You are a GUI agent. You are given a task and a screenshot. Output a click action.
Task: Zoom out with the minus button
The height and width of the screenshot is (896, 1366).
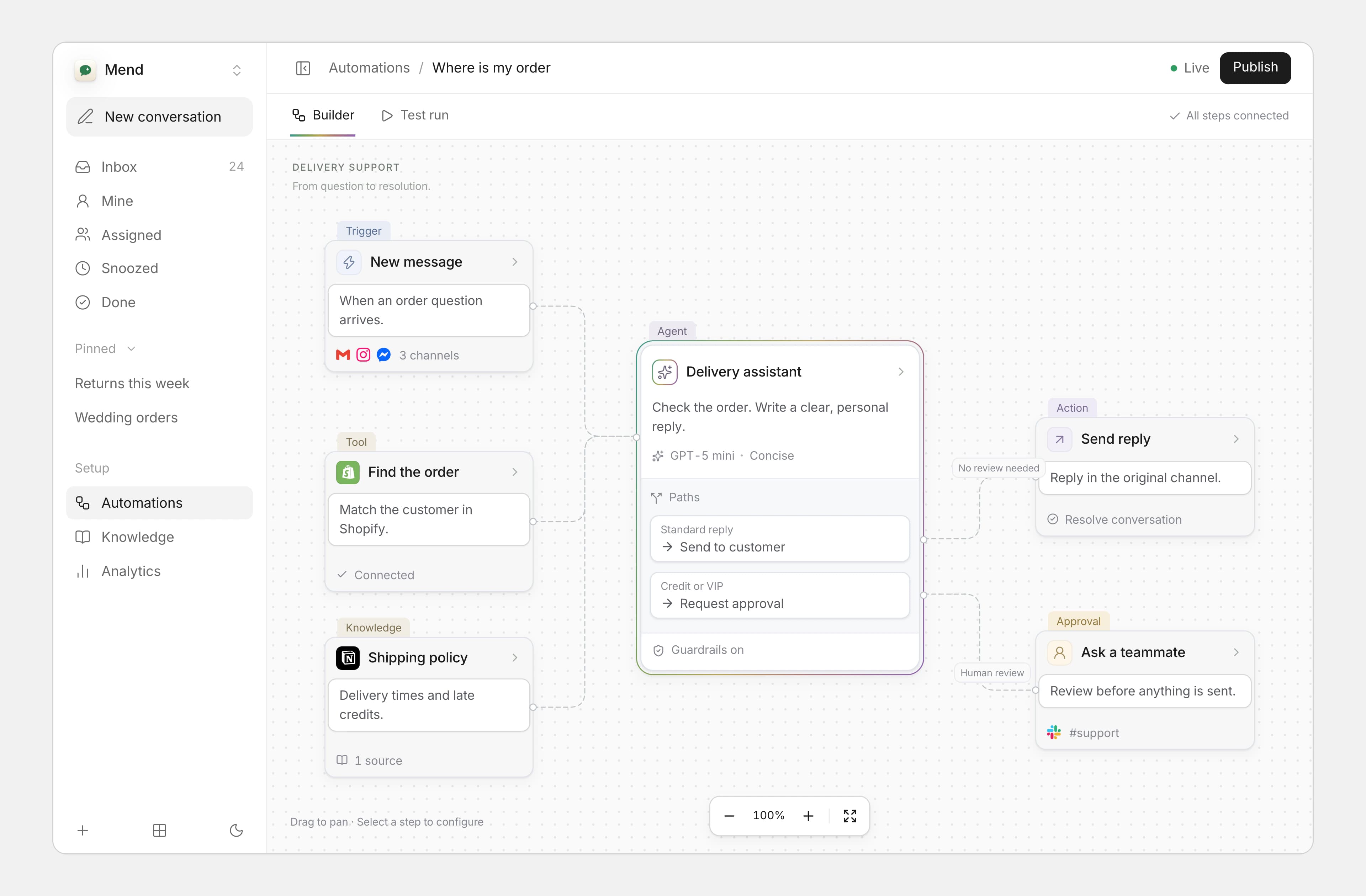click(x=729, y=816)
